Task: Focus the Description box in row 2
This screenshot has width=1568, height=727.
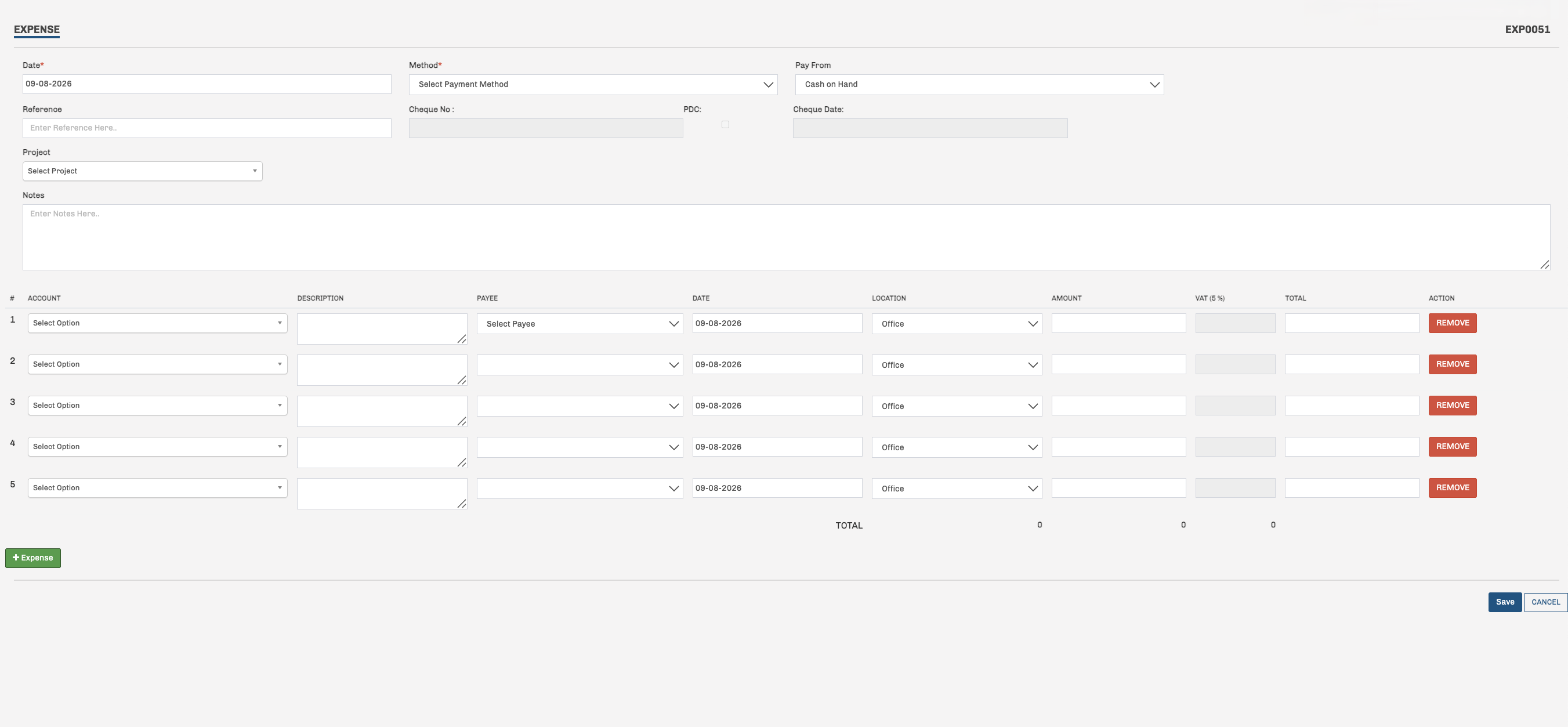Action: tap(382, 370)
